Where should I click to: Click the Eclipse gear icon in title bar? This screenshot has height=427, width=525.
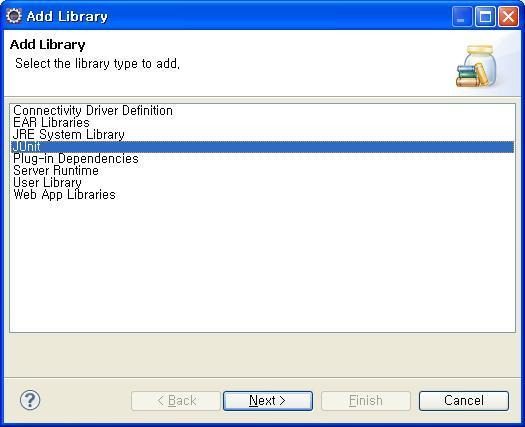(14, 16)
